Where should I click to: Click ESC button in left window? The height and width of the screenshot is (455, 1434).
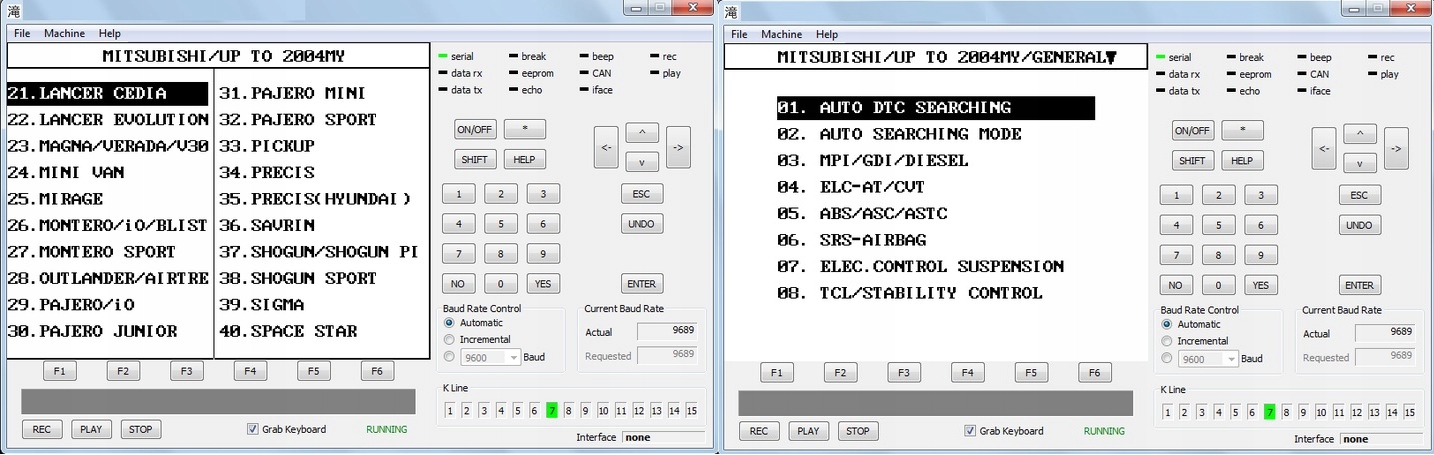[641, 194]
